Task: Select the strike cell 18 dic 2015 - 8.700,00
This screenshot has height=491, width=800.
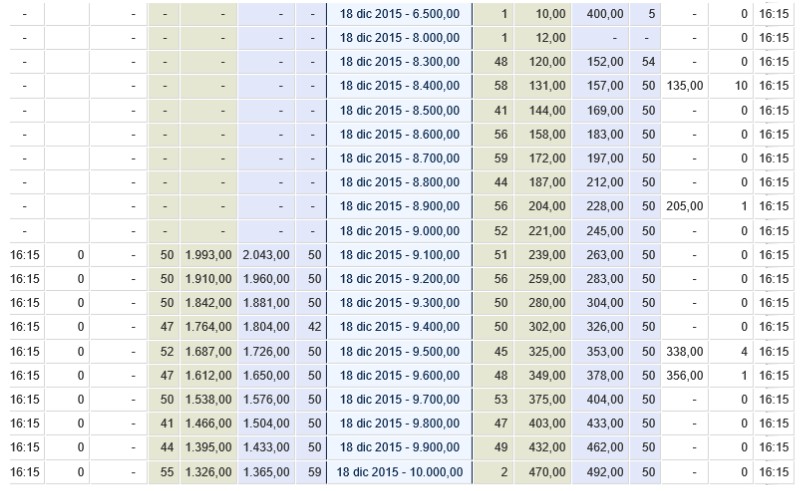Action: coord(399,158)
